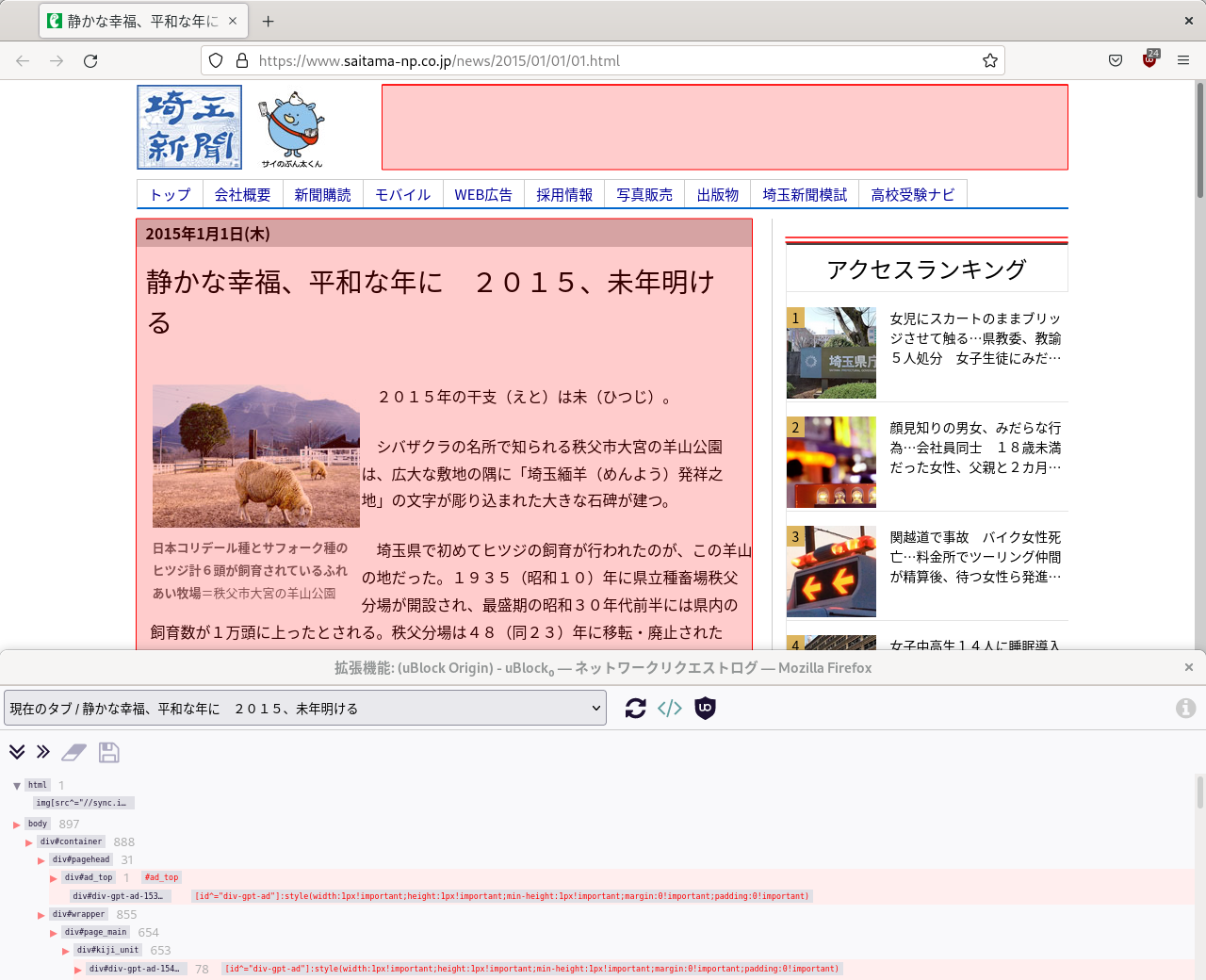Screen dimensions: 1206x980
Task: Go to the トップ menu item
Action: click(x=170, y=194)
